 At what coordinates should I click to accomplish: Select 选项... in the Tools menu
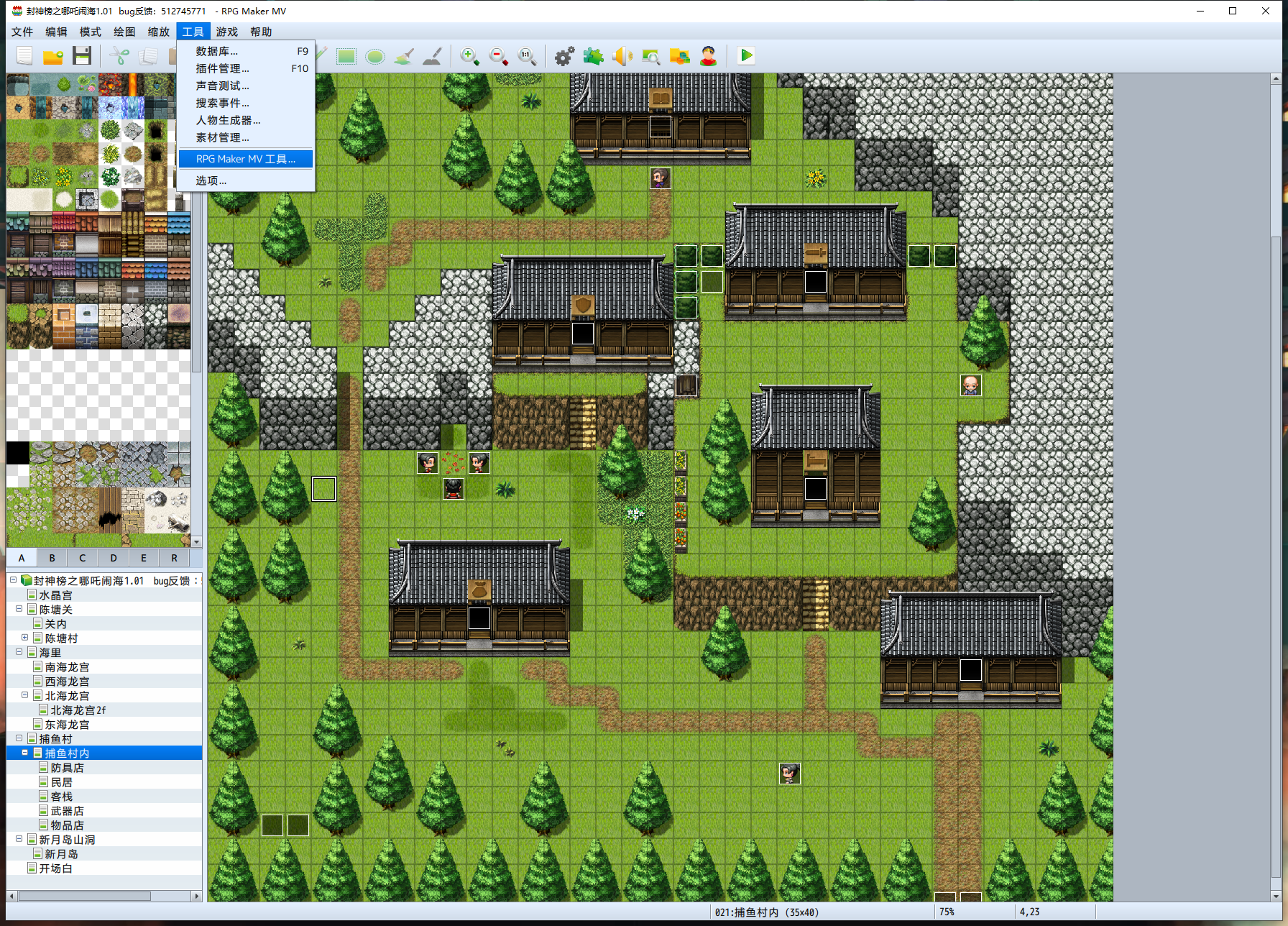tap(246, 180)
